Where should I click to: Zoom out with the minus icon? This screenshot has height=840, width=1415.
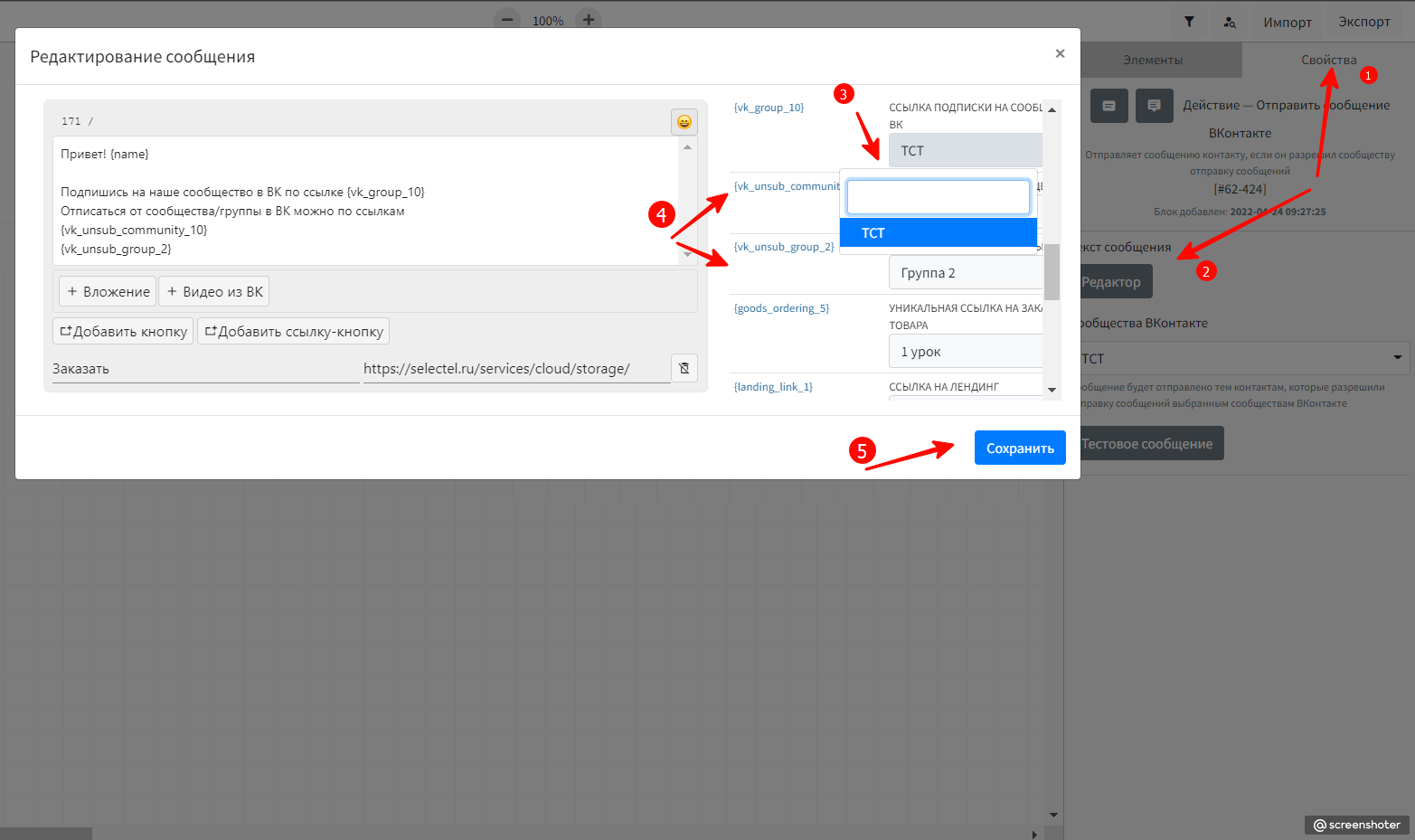(507, 19)
